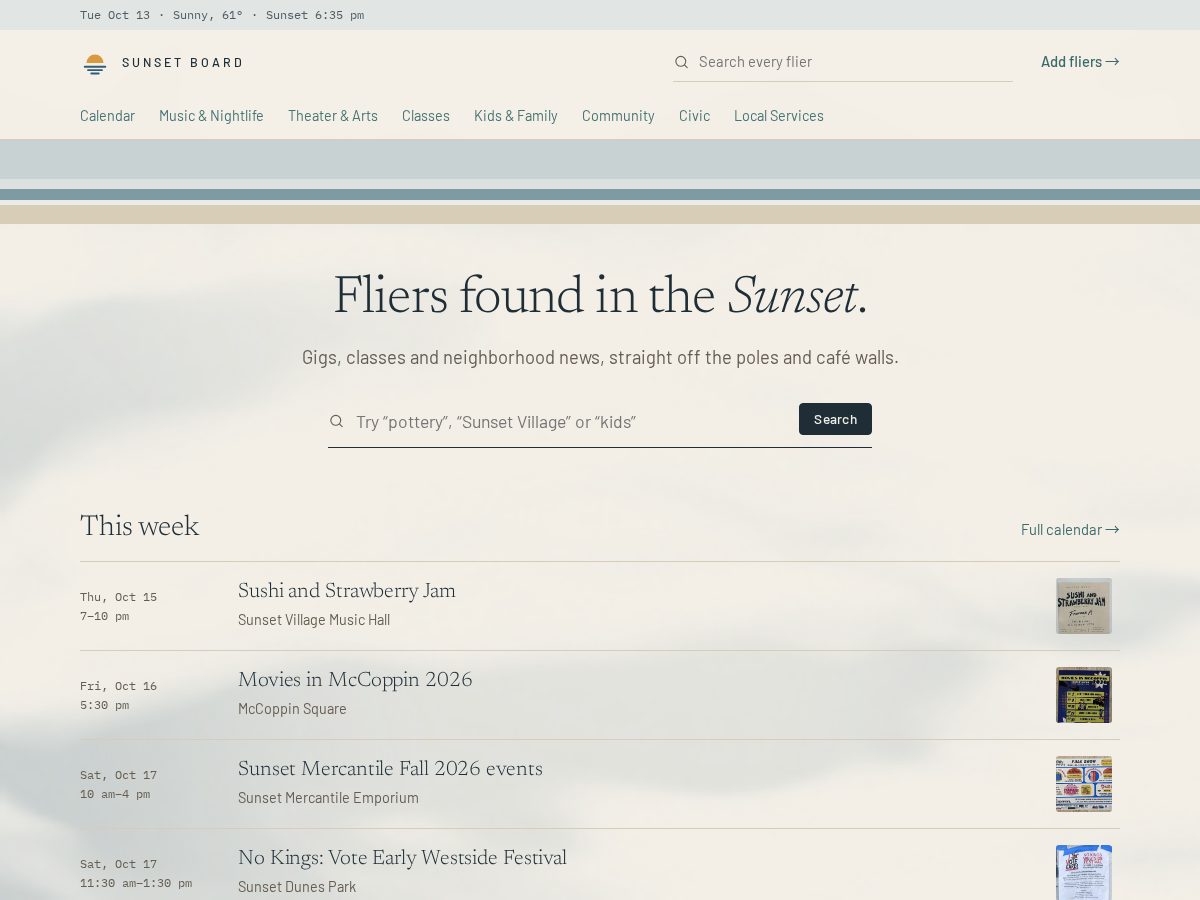The width and height of the screenshot is (1200, 900).
Task: Open No Kings: Vote Early Westside Festival
Action: (x=402, y=858)
